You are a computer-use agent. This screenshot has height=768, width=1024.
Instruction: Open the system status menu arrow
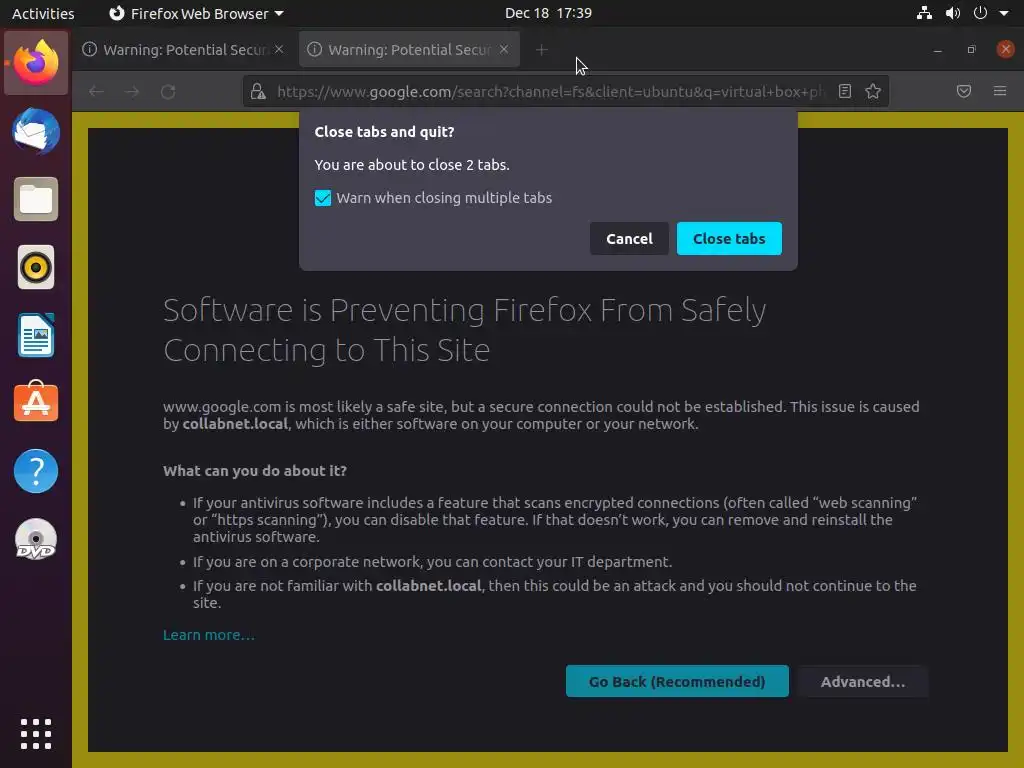(x=1004, y=13)
